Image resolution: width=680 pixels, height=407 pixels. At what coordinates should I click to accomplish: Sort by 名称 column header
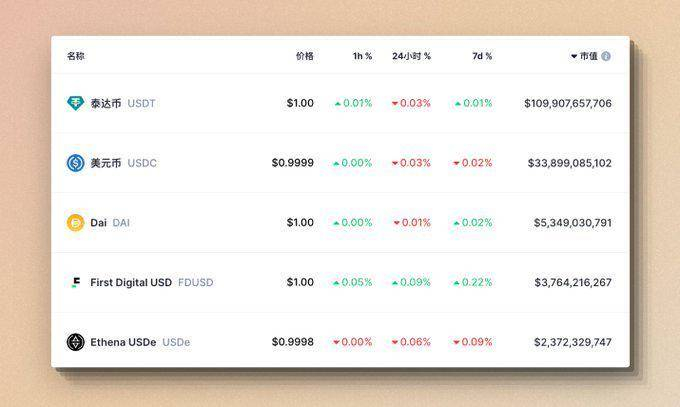coord(76,57)
